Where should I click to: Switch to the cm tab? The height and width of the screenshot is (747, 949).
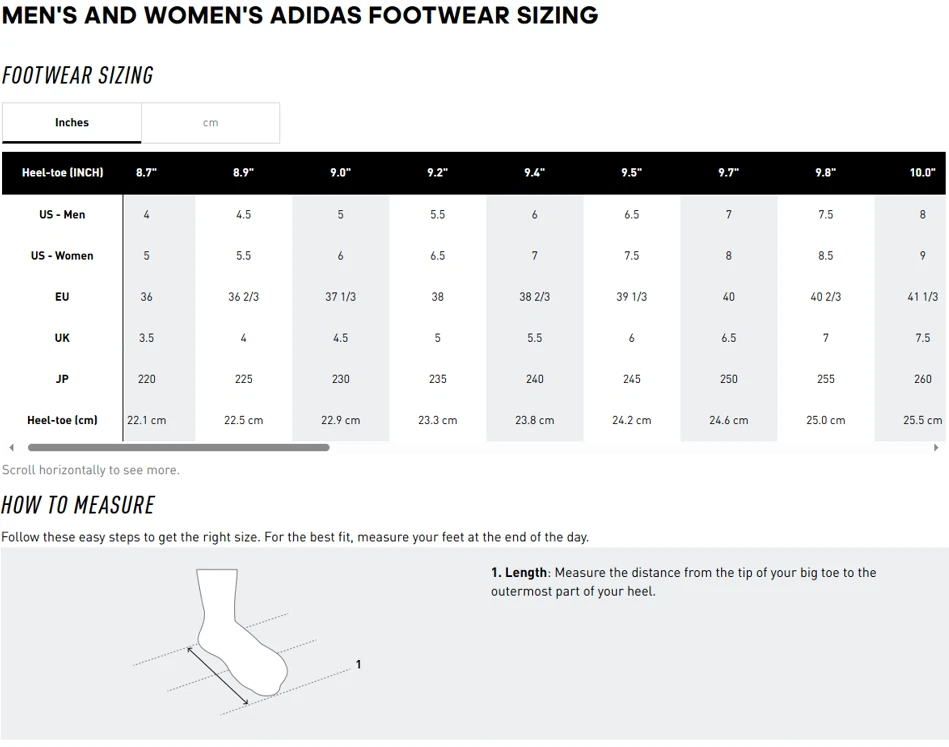pyautogui.click(x=210, y=123)
